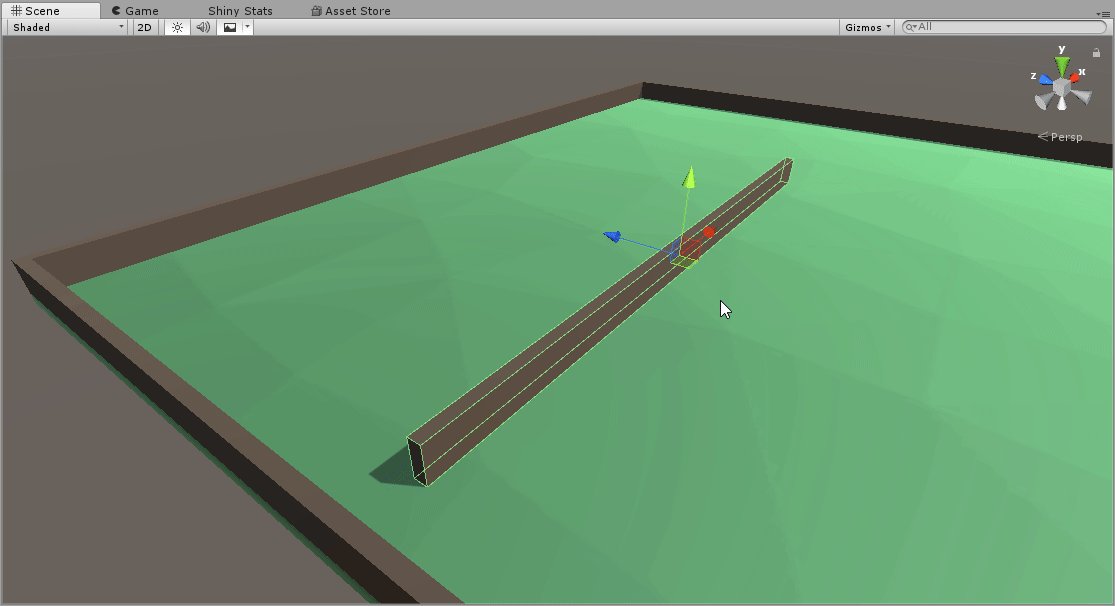This screenshot has height=606, width=1115.
Task: Open the Shiny Stats tab
Action: pyautogui.click(x=239, y=10)
